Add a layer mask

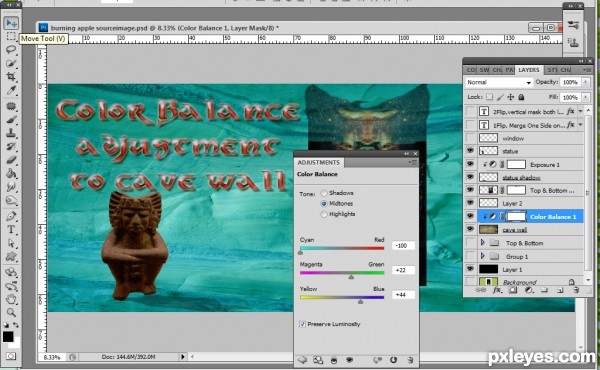(513, 290)
